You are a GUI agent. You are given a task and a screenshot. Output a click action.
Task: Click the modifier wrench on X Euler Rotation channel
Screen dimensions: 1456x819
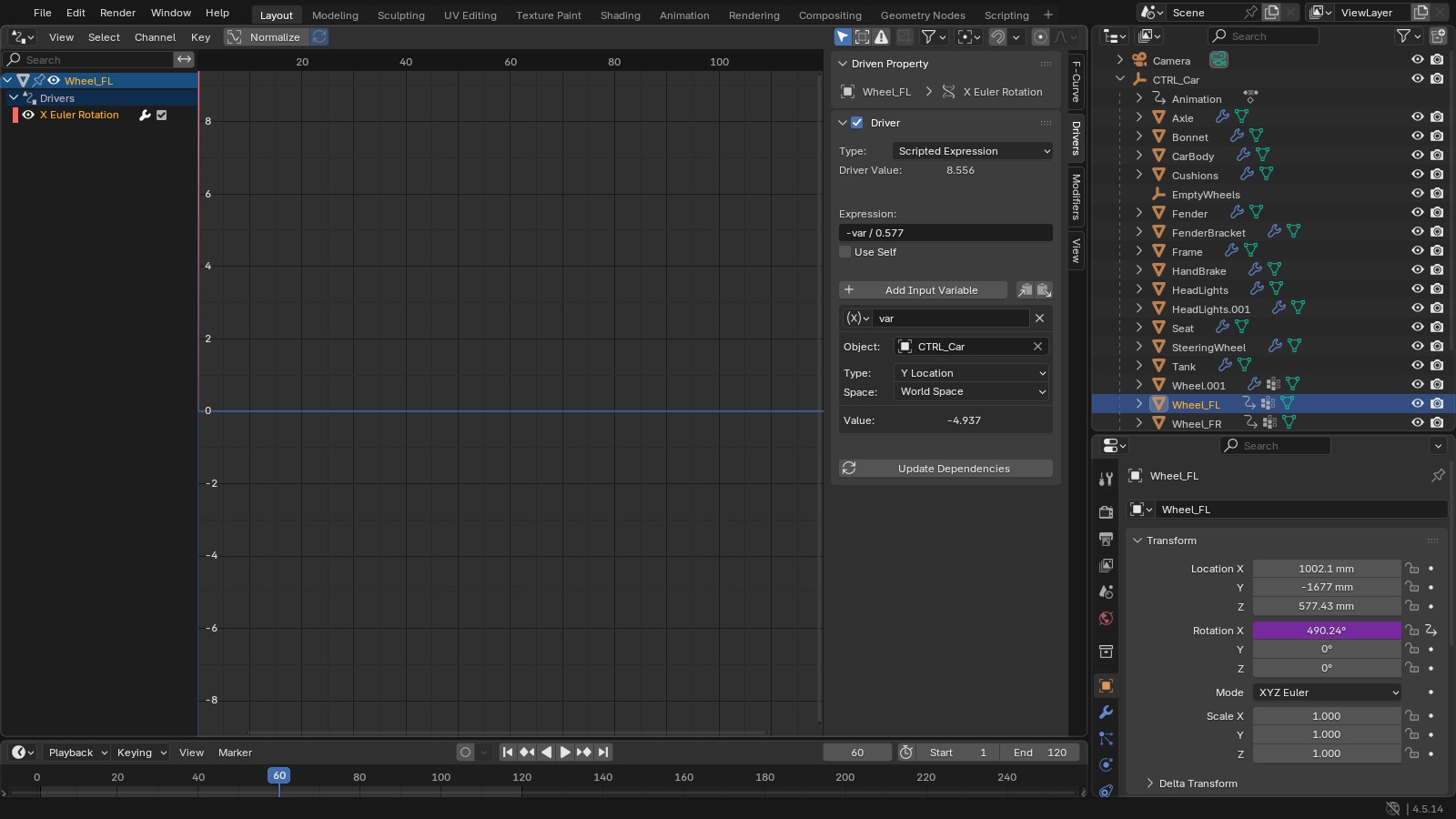(144, 116)
